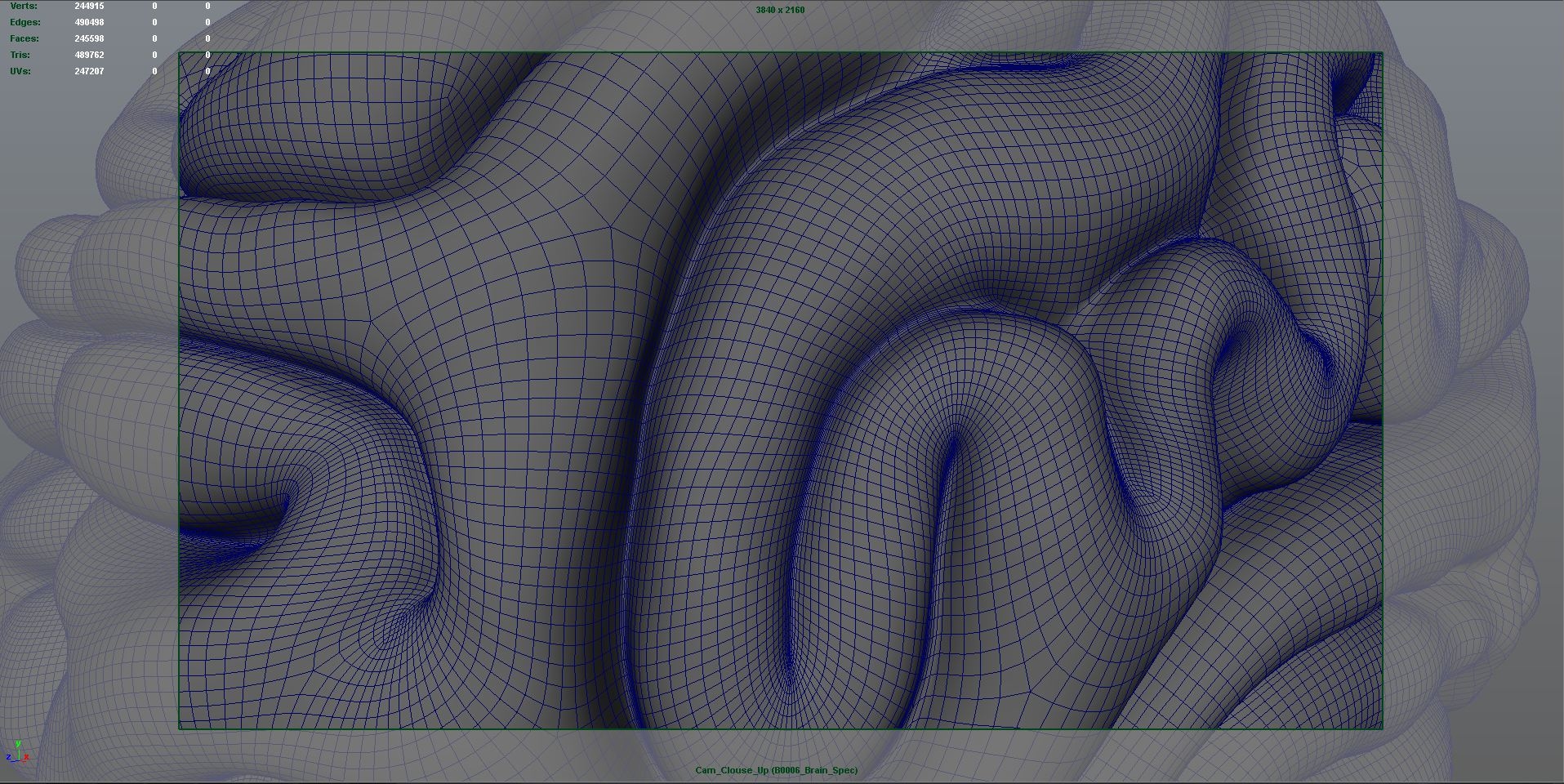Click the Tris label in the HUD
Viewport: 1564px width, 784px height.
tap(20, 55)
